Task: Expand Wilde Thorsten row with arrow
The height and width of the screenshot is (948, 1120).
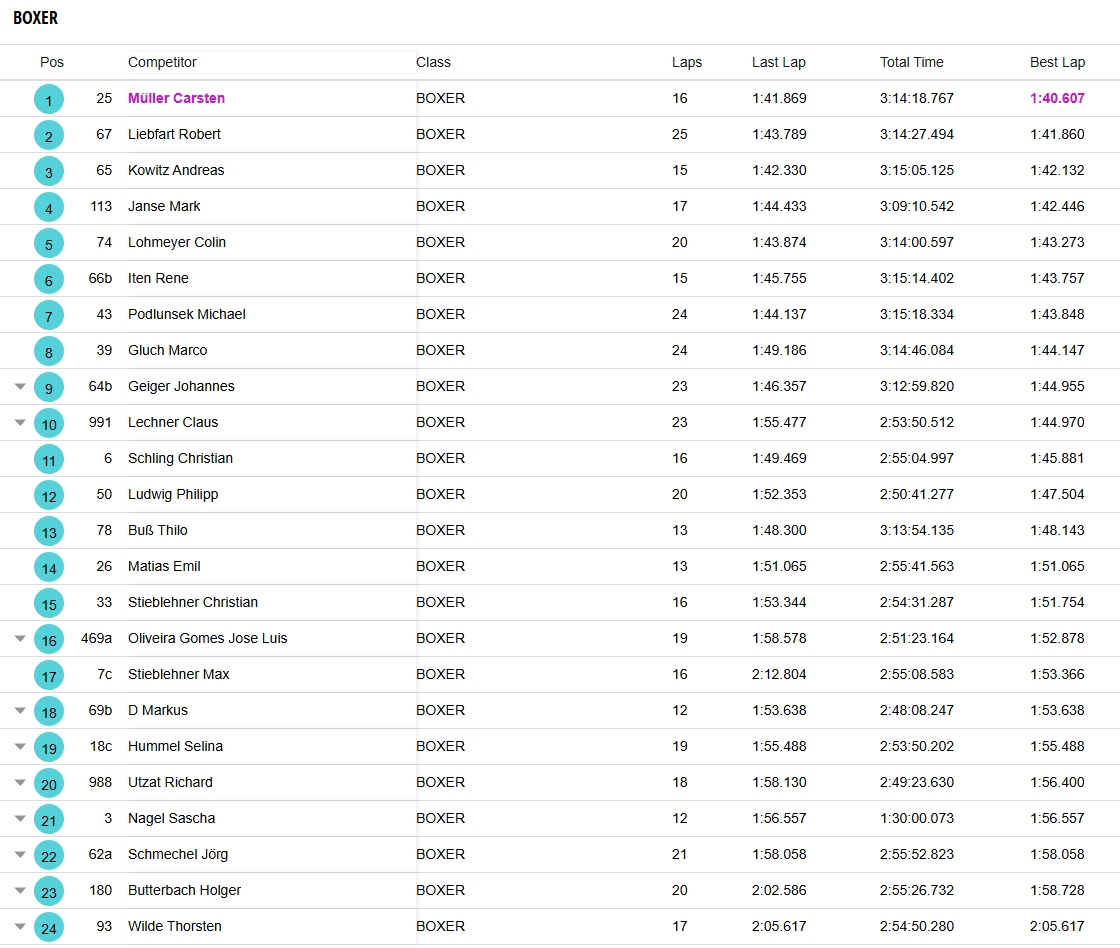Action: (x=20, y=926)
